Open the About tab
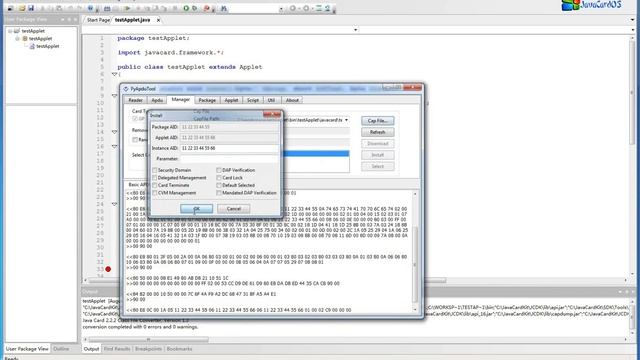The image size is (640, 360). point(292,100)
